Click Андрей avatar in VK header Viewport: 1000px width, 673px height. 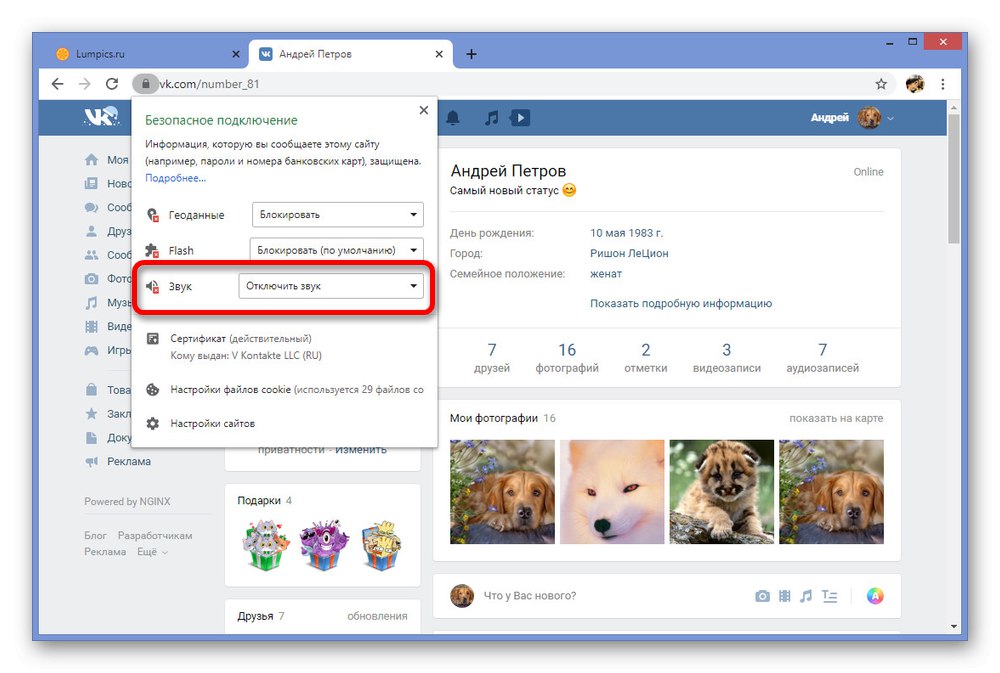tap(869, 117)
